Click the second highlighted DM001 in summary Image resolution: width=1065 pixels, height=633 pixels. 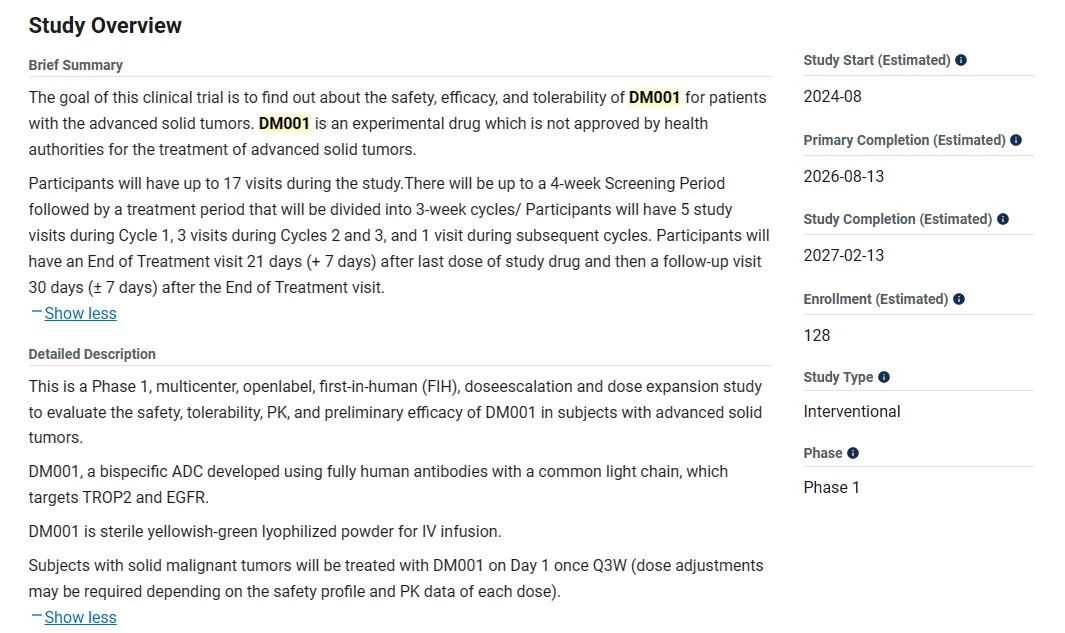[284, 124]
